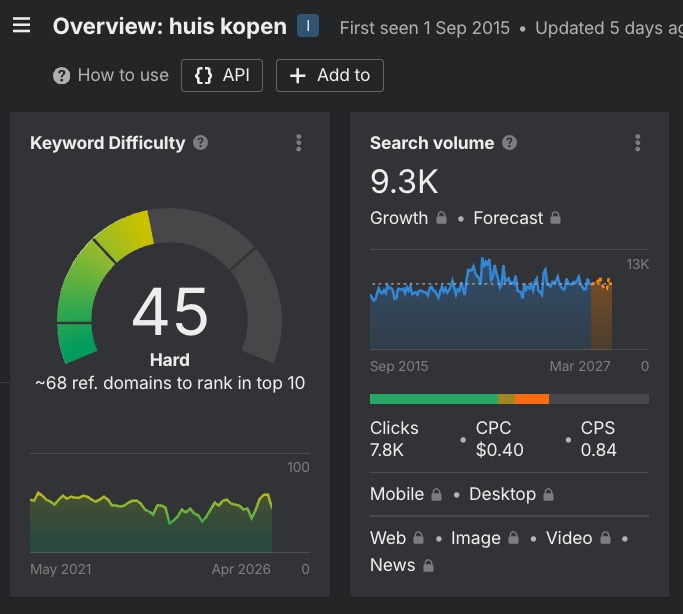Screen dimensions: 683x614
Task: Click the lock icon beside News
Action: [x=429, y=565]
